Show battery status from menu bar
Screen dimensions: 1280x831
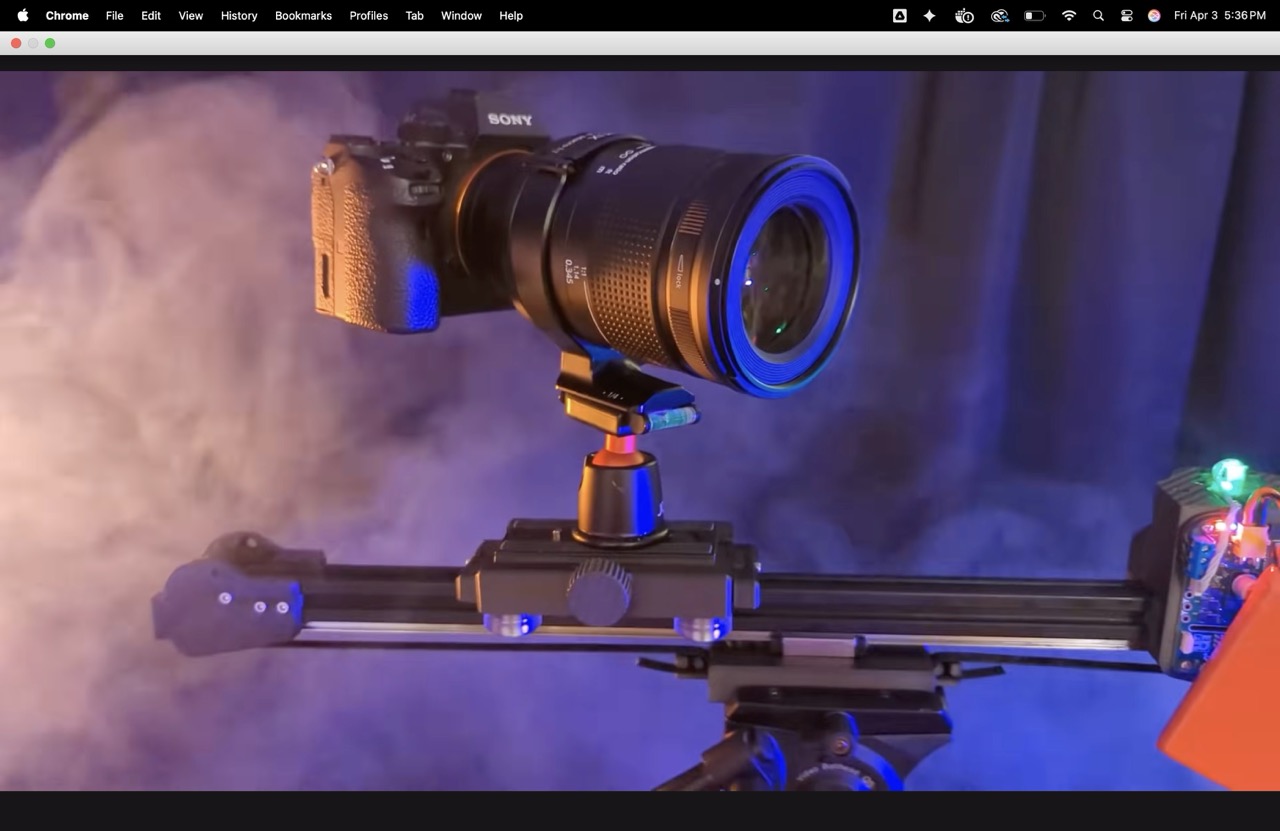click(1035, 15)
